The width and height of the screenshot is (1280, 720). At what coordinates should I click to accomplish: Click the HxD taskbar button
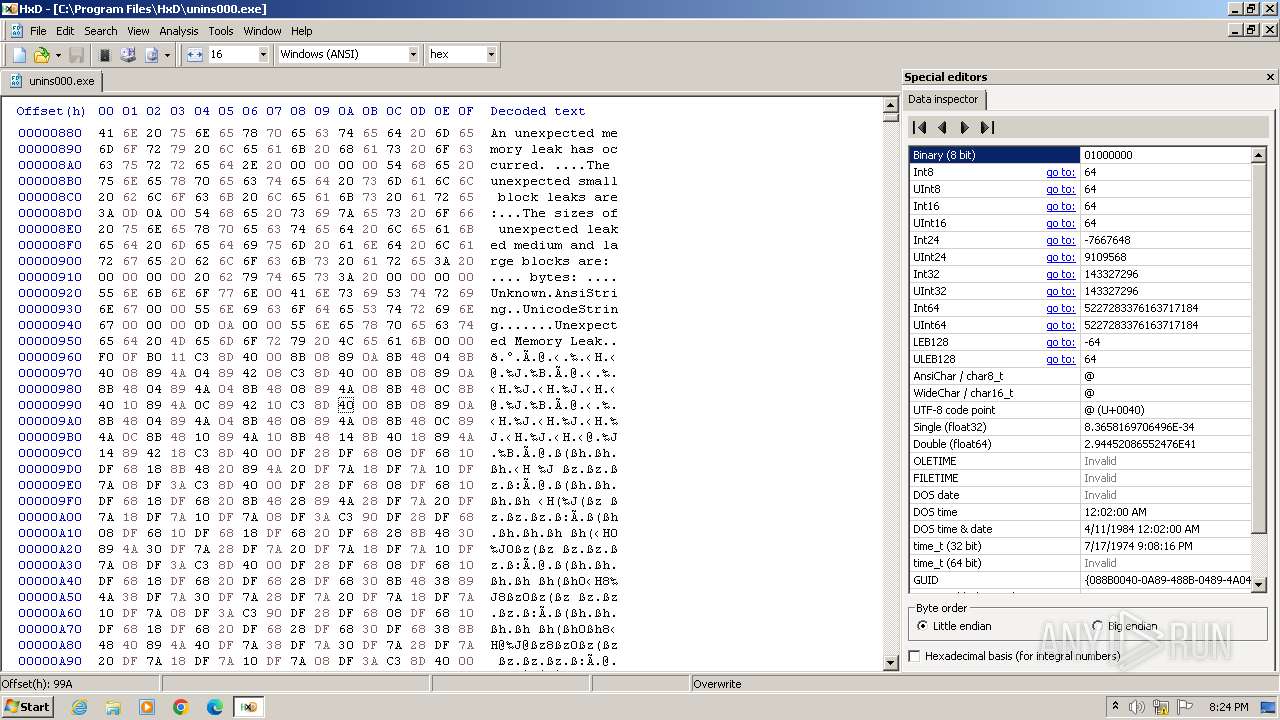pyautogui.click(x=248, y=707)
